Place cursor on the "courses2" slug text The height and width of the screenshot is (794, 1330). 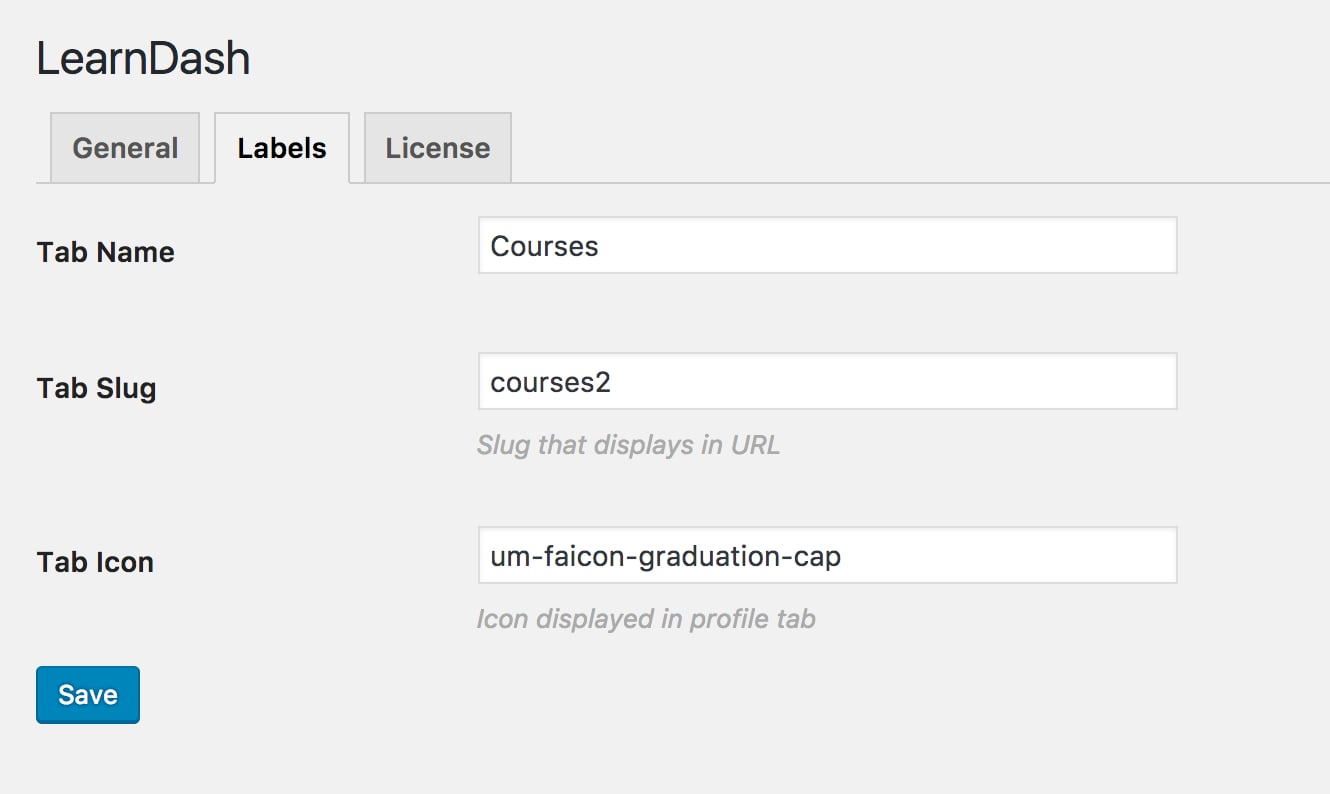click(x=550, y=382)
